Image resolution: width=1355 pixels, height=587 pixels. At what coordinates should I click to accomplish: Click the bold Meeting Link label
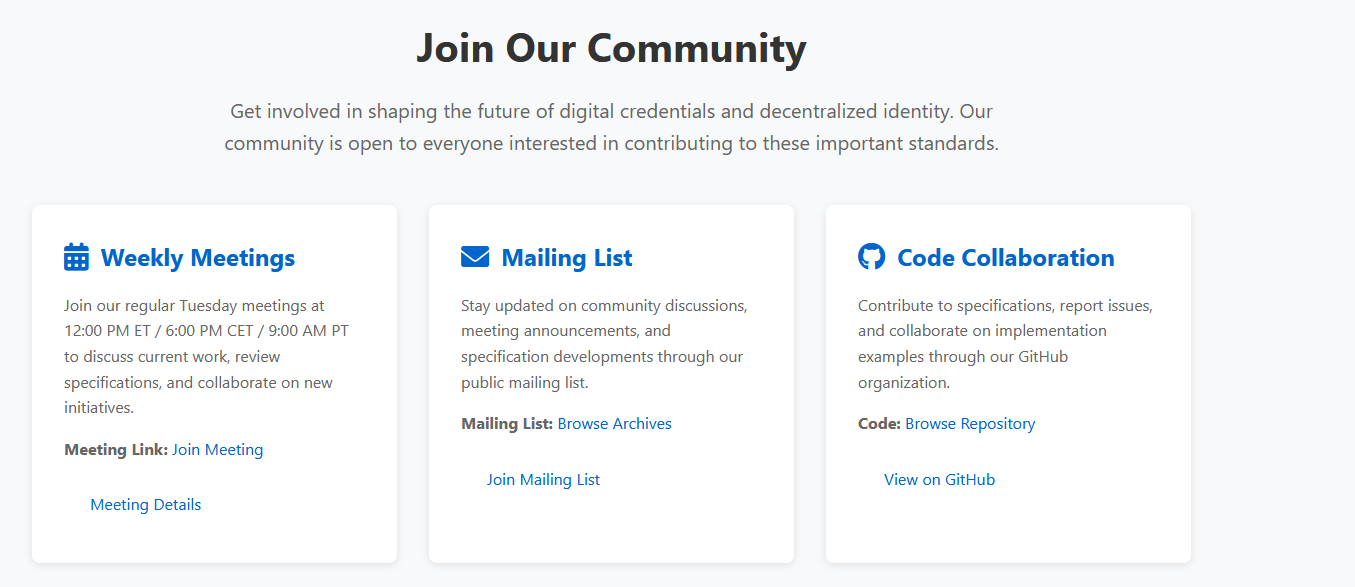pos(116,450)
